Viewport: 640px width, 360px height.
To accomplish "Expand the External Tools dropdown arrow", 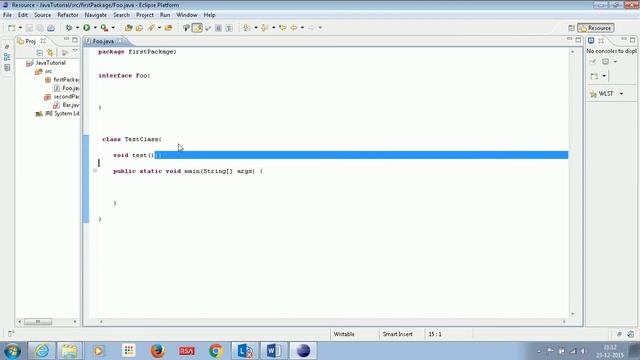I will (113, 28).
